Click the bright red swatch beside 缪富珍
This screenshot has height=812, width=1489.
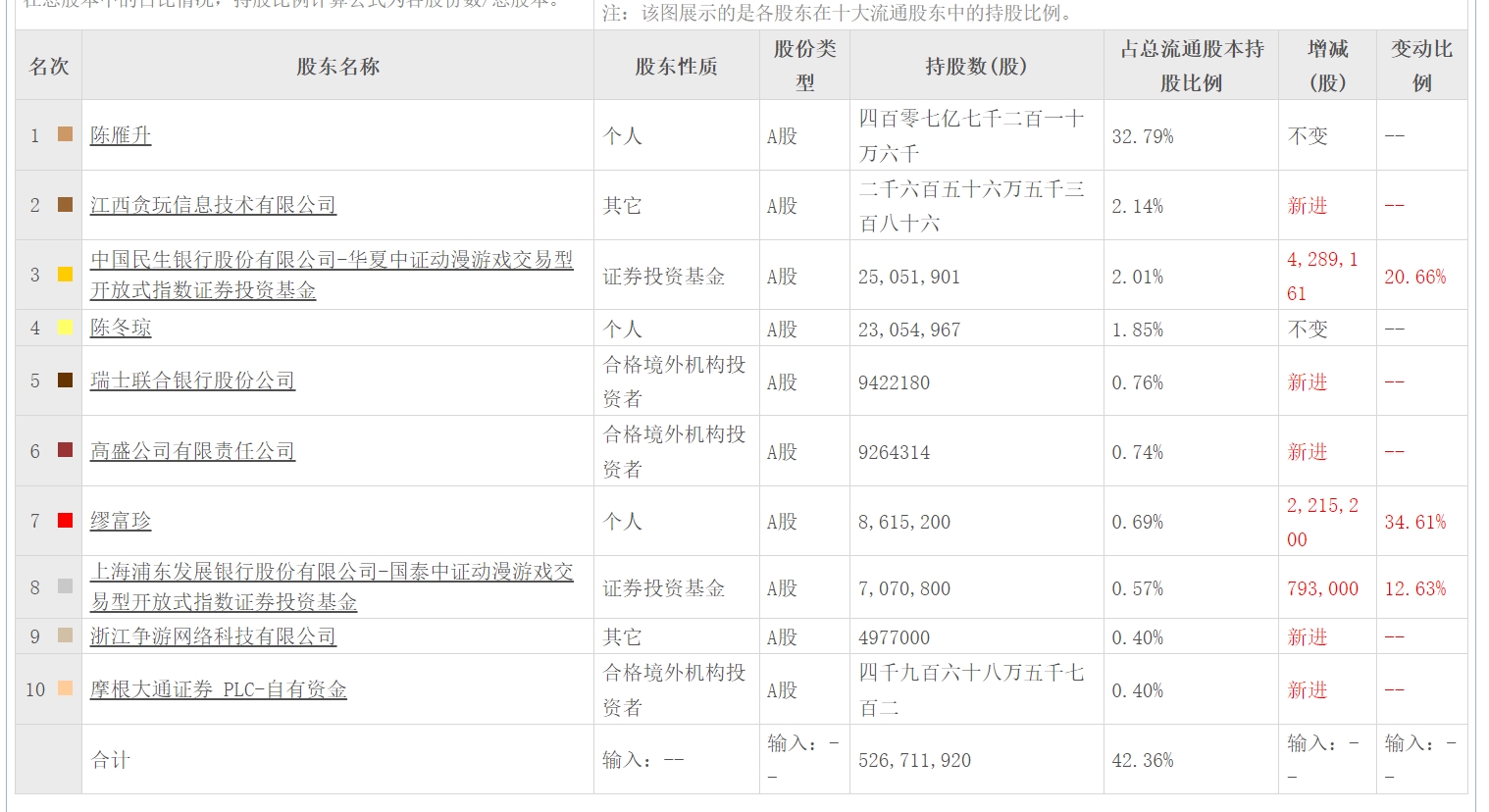tap(66, 521)
